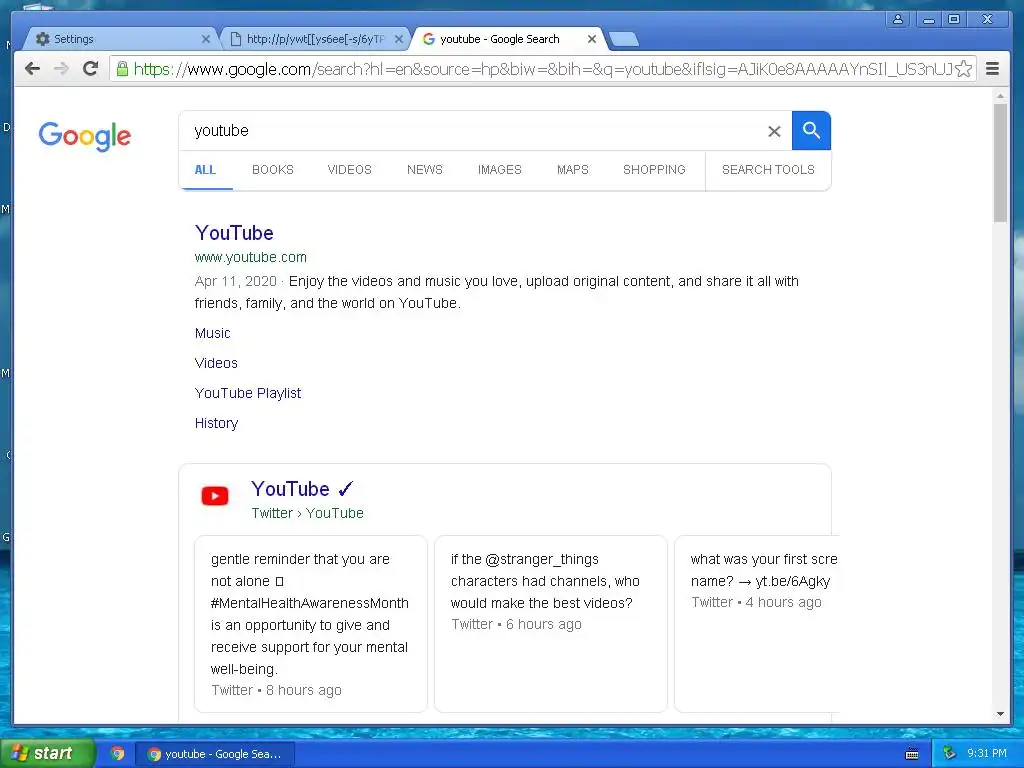Close the http://p/ywt tab
This screenshot has height=768, width=1024.
tap(399, 39)
